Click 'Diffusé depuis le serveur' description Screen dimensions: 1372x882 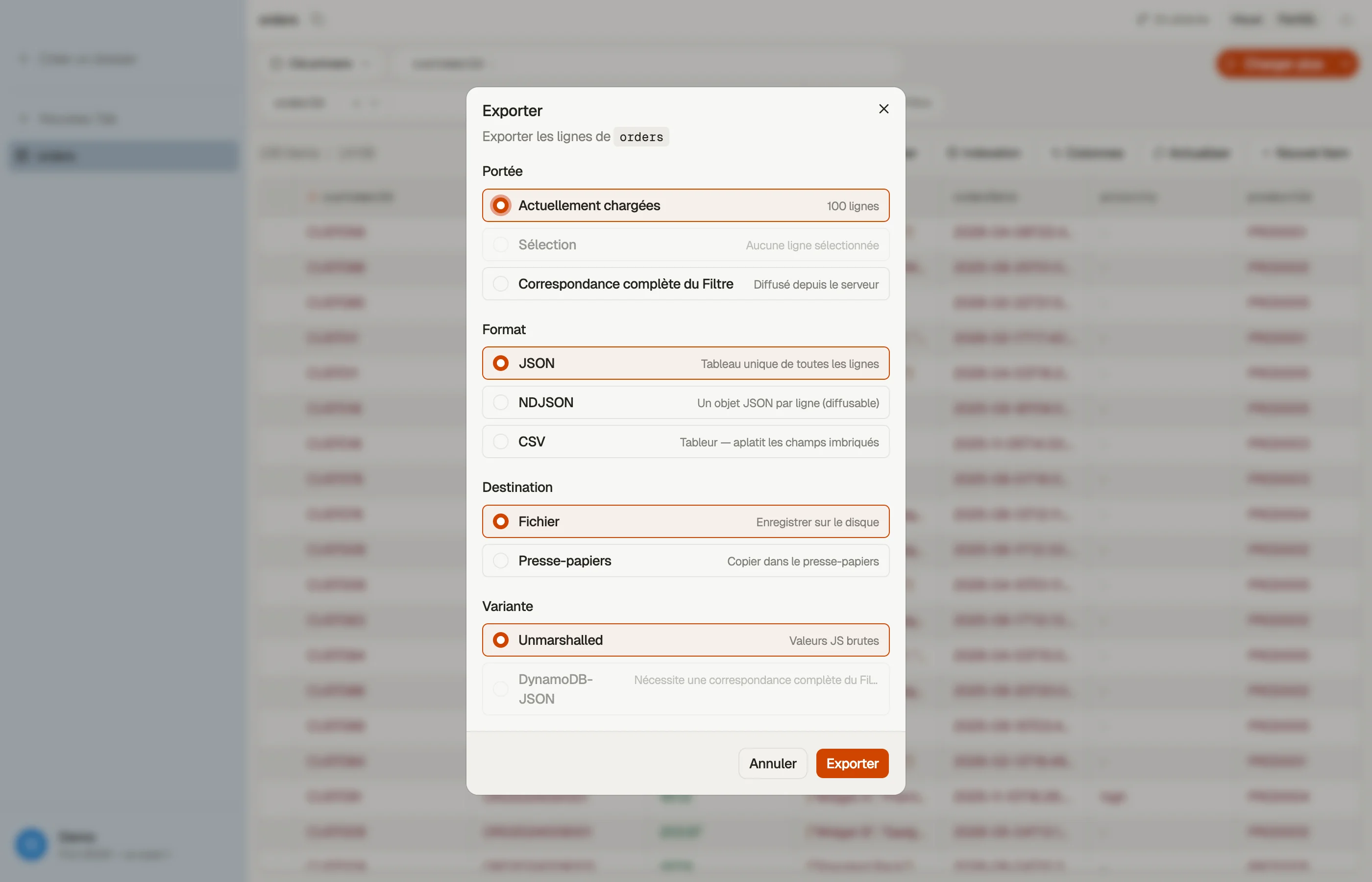coord(816,285)
